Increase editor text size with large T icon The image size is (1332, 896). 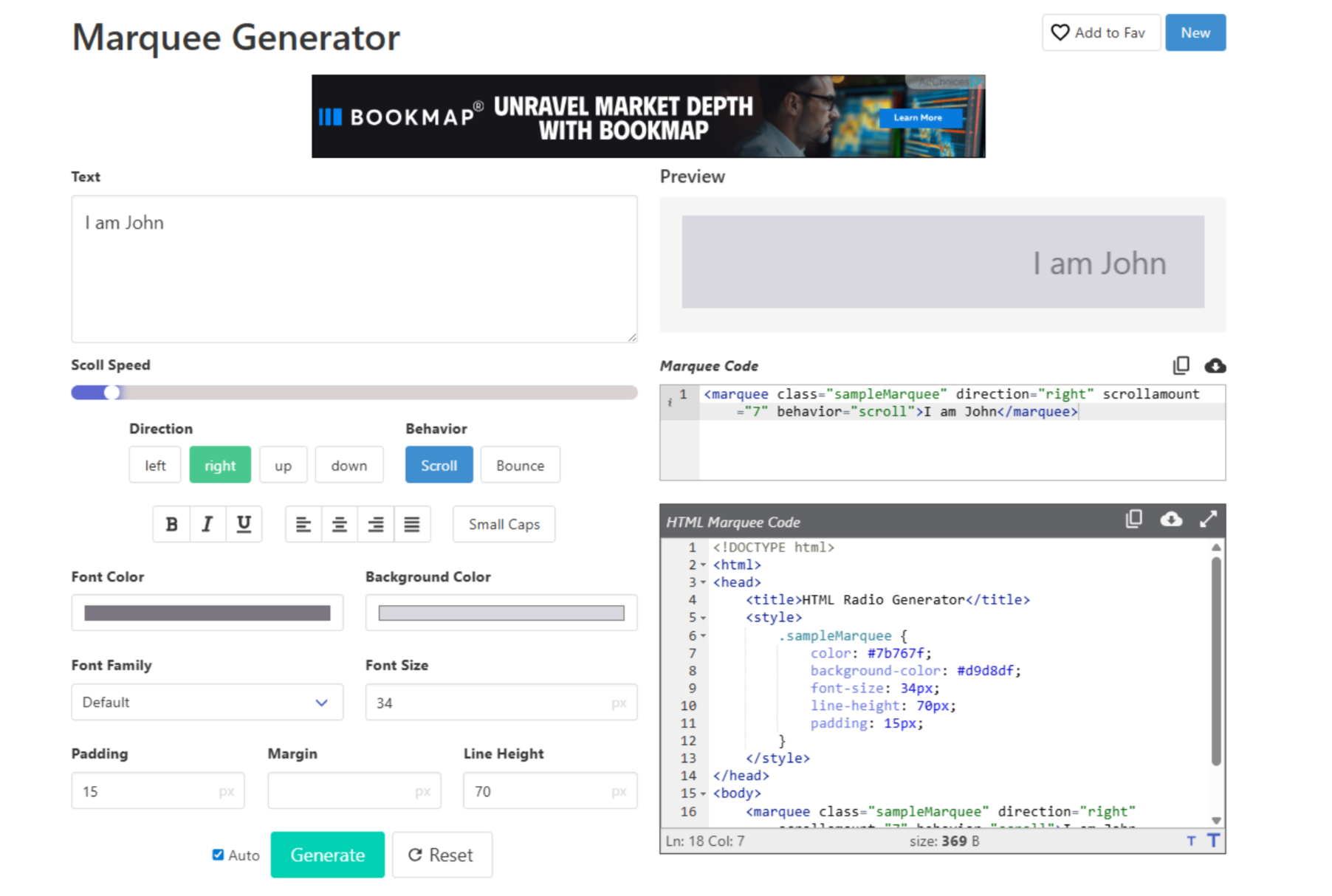[x=1213, y=841]
